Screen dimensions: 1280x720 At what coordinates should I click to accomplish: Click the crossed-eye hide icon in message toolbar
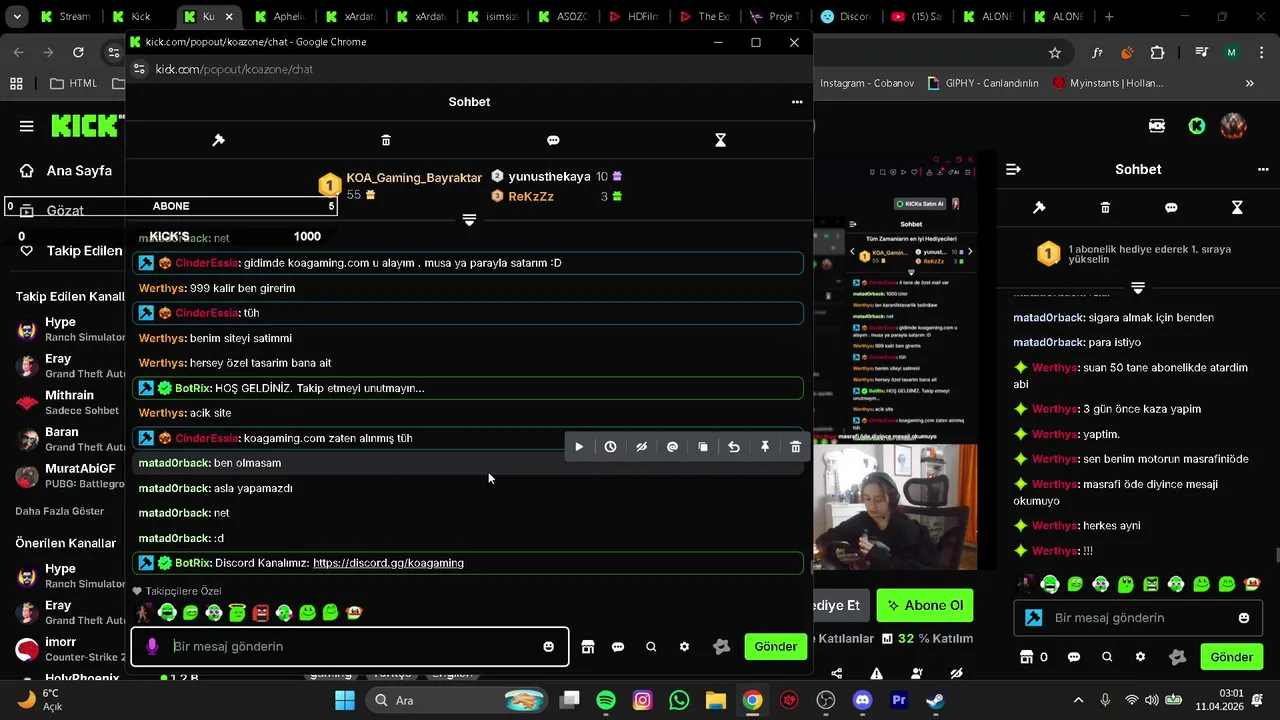click(641, 447)
